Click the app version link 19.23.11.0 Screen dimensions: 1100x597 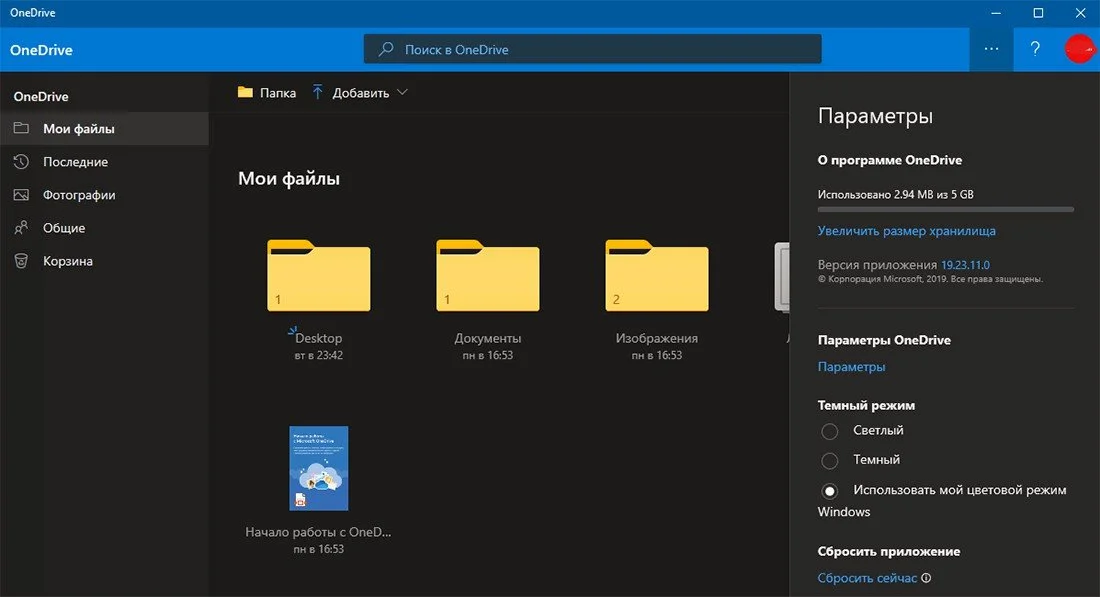coord(965,265)
